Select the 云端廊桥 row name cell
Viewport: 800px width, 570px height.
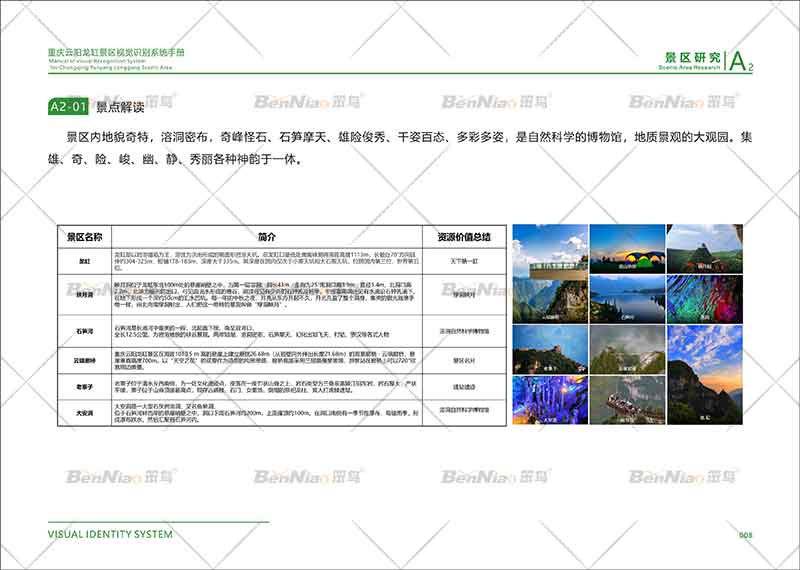[85, 361]
